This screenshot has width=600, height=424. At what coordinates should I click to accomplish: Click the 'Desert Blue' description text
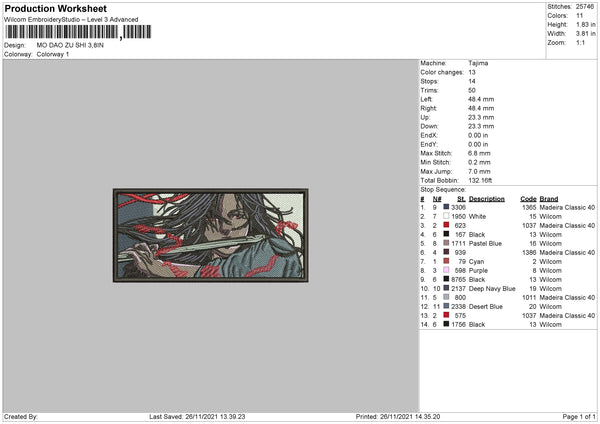tap(486, 307)
